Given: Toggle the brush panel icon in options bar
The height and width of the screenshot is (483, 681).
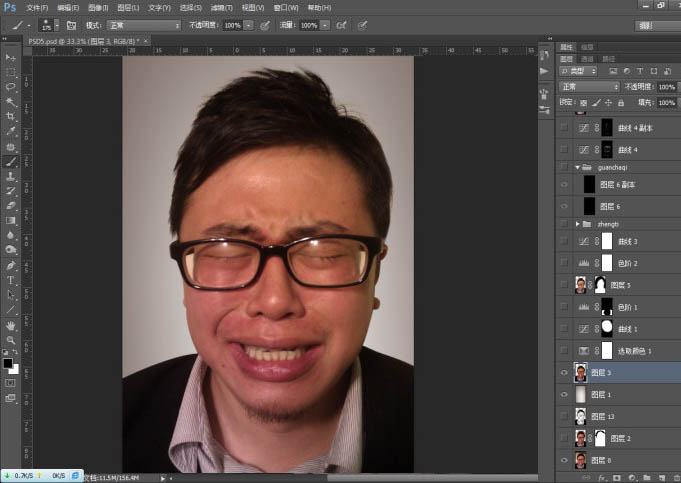Looking at the screenshot, I should 73,24.
